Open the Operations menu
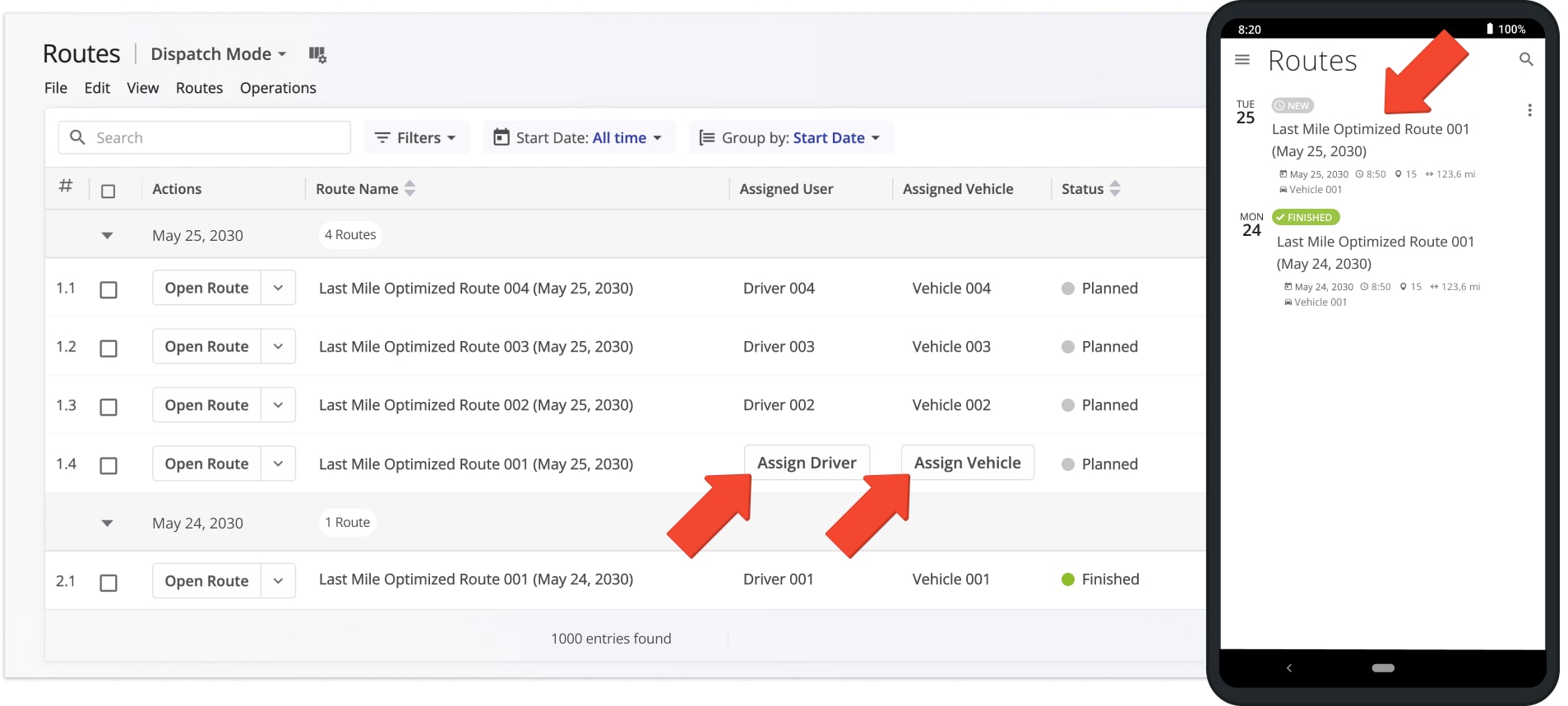The height and width of the screenshot is (706, 1568). (x=278, y=88)
